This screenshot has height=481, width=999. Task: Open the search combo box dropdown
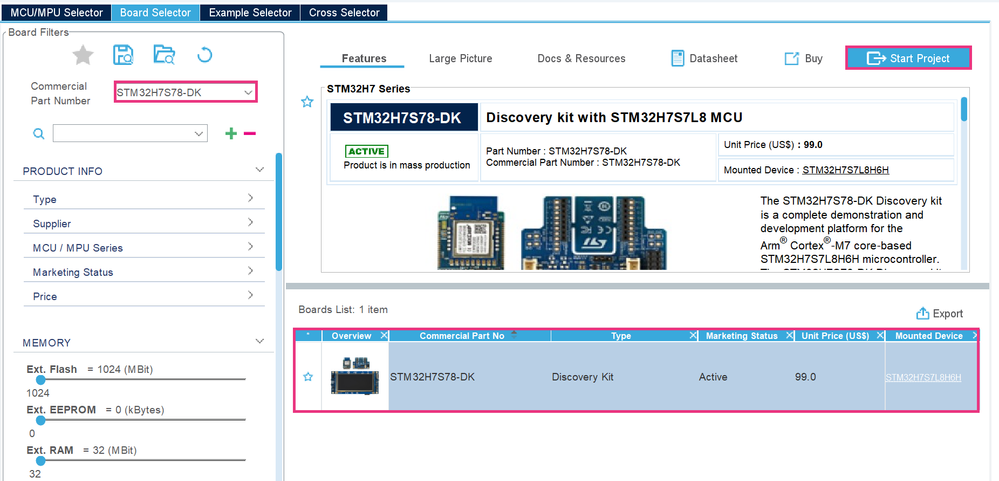click(x=200, y=133)
